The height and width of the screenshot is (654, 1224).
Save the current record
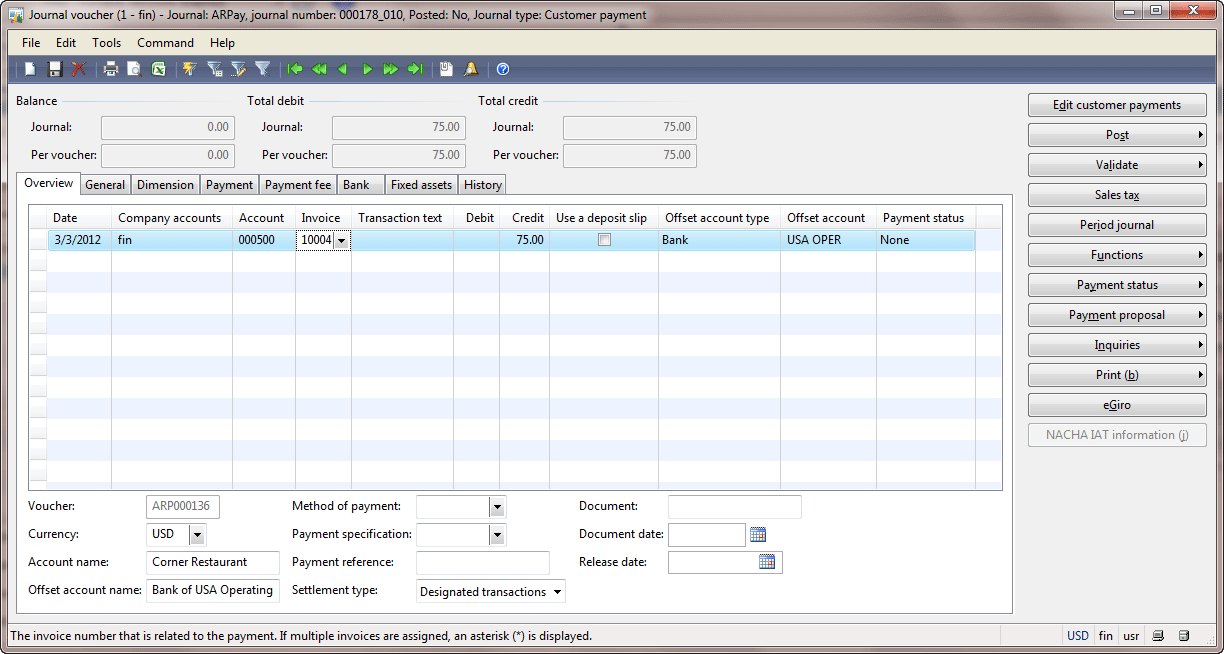tap(53, 68)
